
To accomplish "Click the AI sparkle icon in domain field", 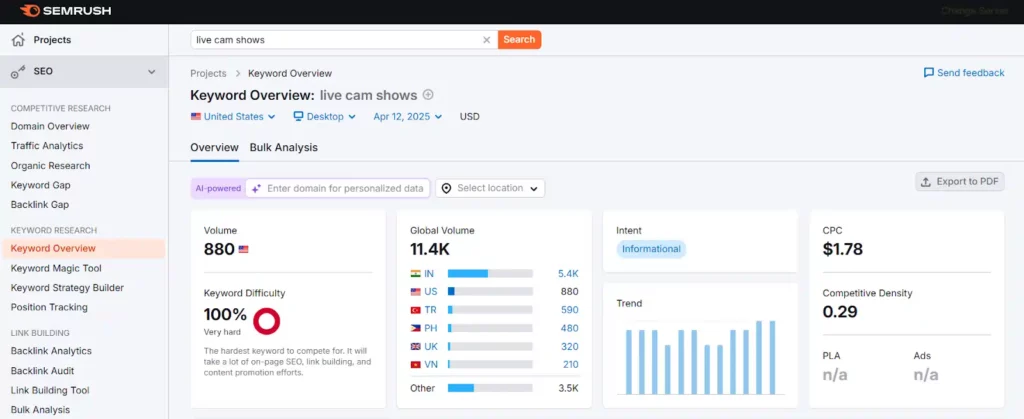I will click(x=256, y=188).
